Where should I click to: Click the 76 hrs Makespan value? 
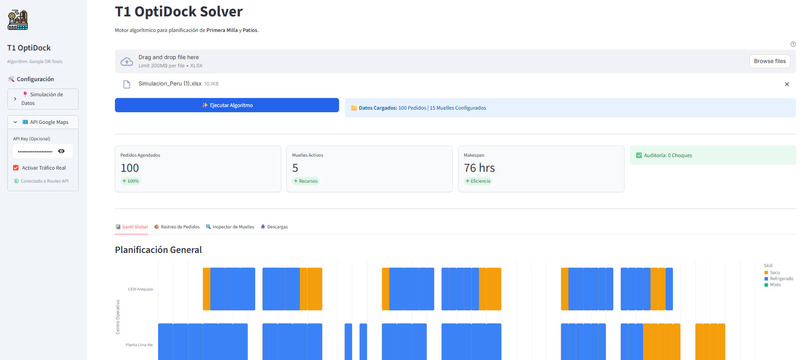tap(479, 168)
